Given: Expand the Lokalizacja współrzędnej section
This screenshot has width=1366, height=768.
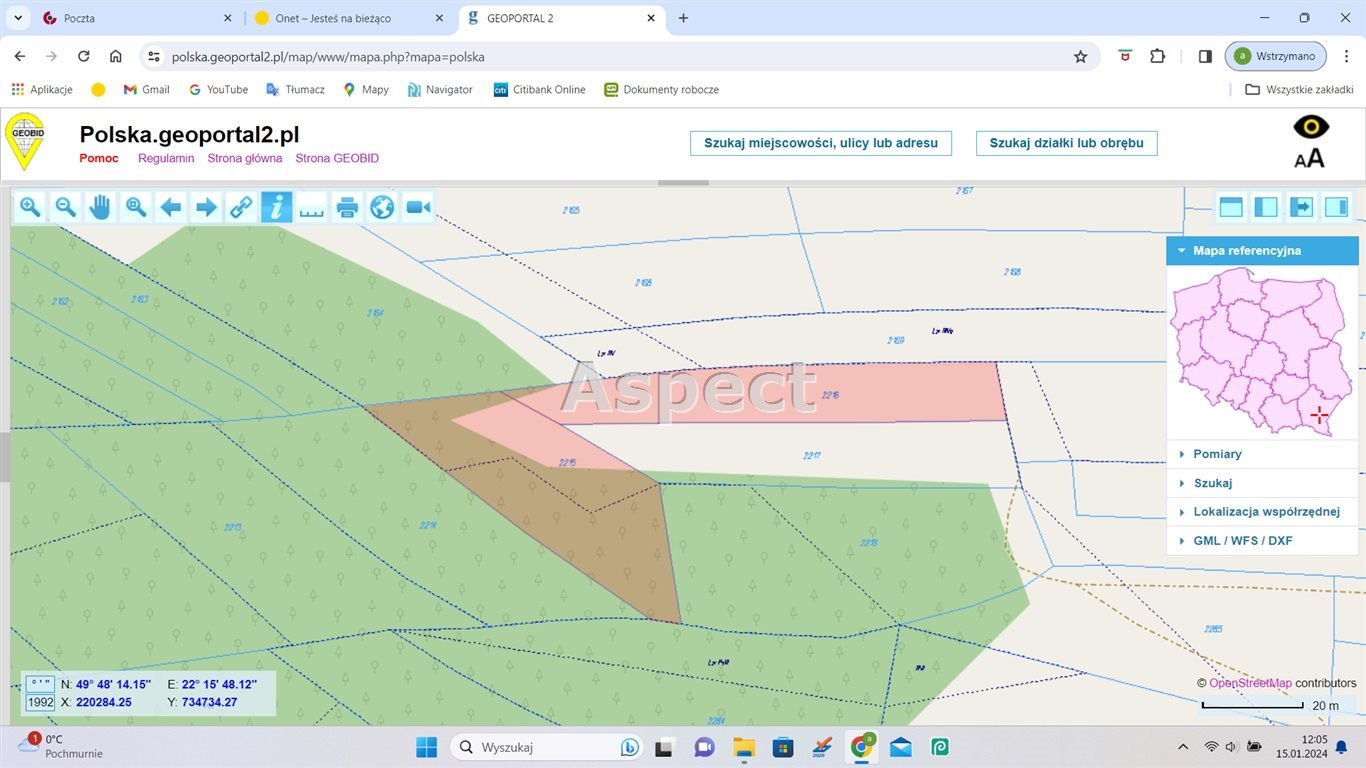Looking at the screenshot, I should point(1266,511).
